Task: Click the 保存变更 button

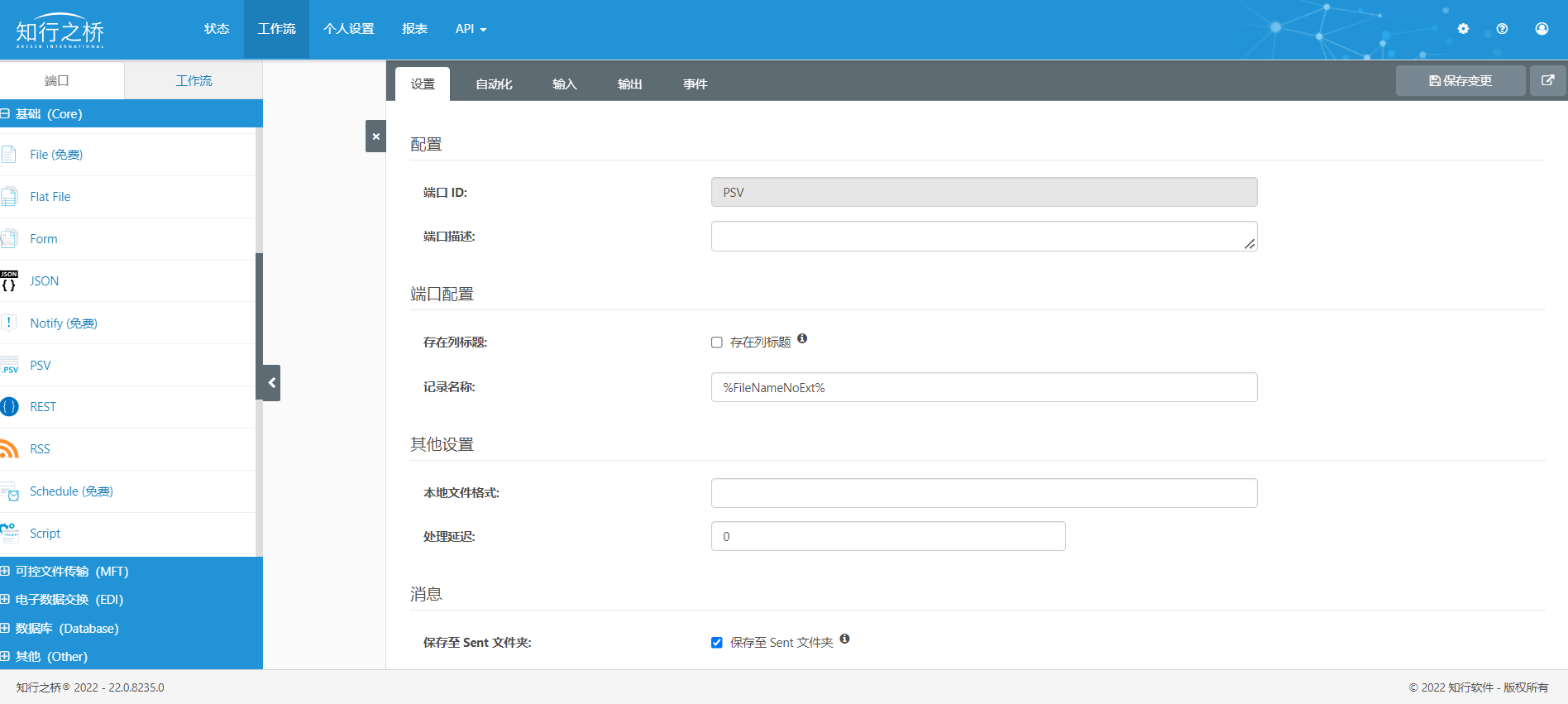Action: click(x=1460, y=80)
